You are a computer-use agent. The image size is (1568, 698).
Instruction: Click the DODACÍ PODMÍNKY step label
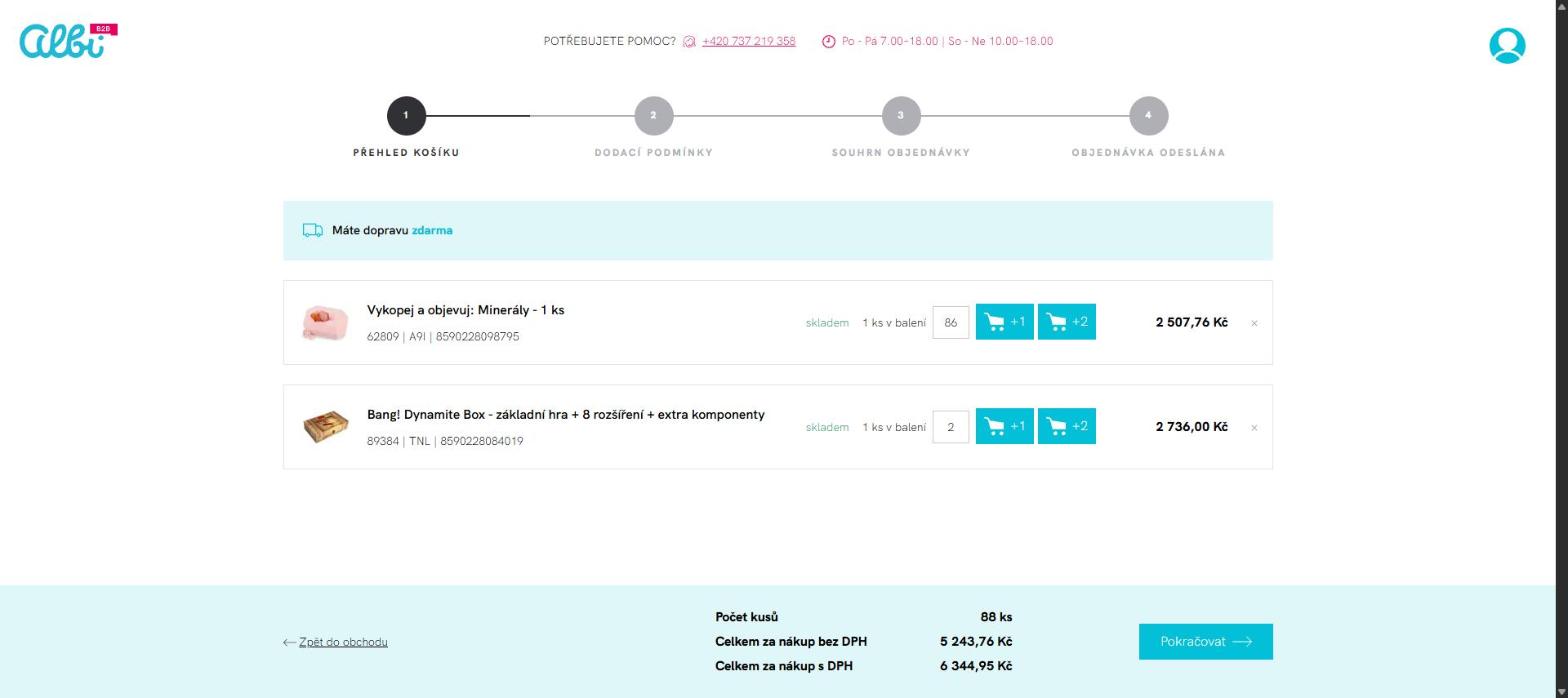[x=653, y=153]
